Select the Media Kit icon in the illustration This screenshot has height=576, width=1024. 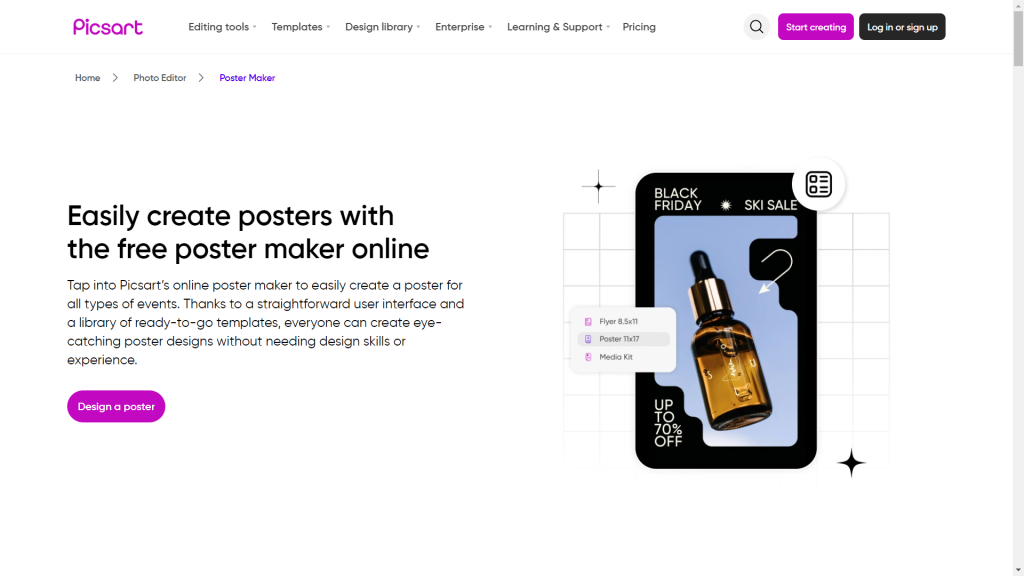[x=588, y=357]
